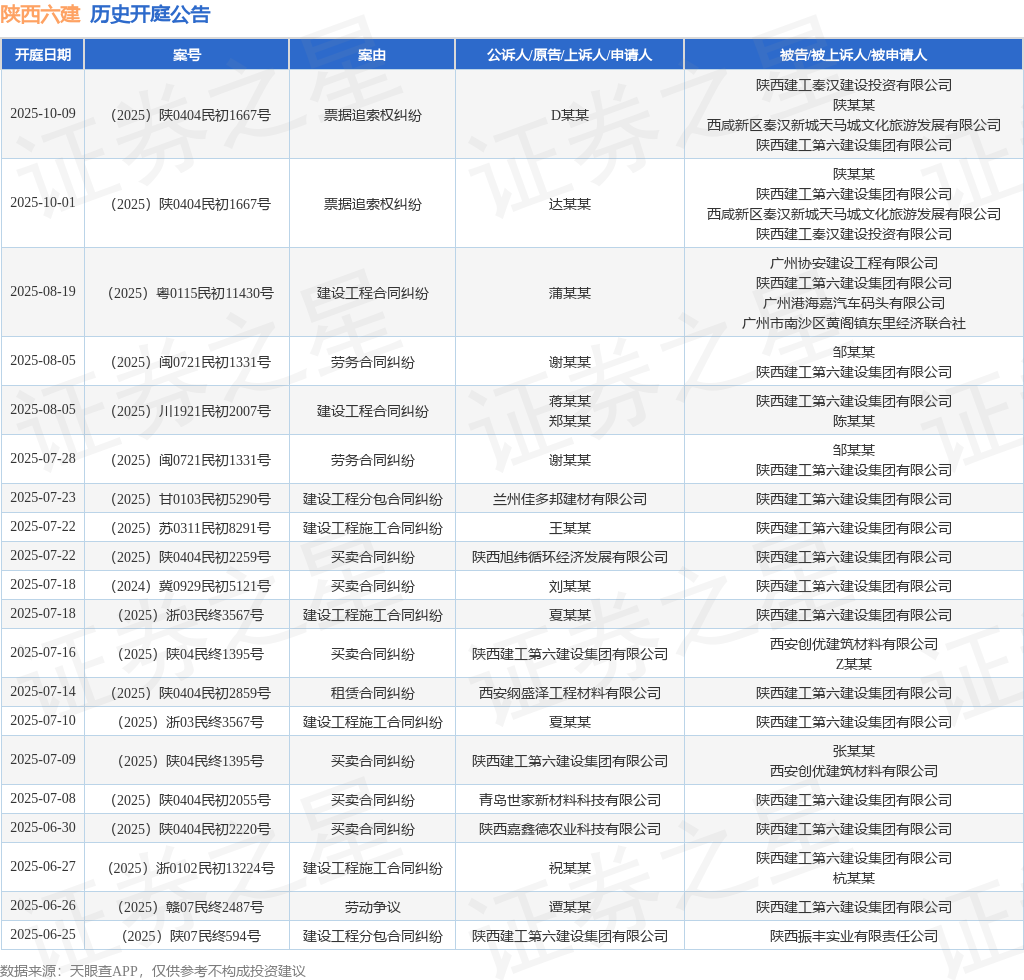The image size is (1024, 980).
Task: Click plaintiff 谭某某
Action: pyautogui.click(x=569, y=907)
